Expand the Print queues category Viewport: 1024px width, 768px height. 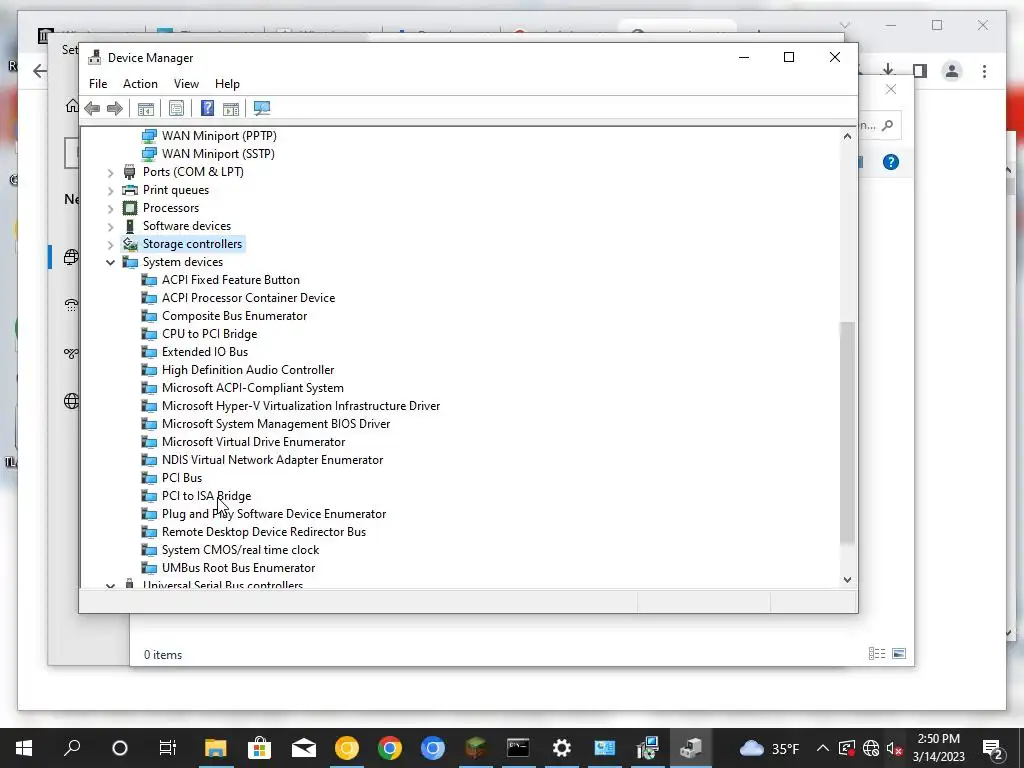click(x=110, y=191)
